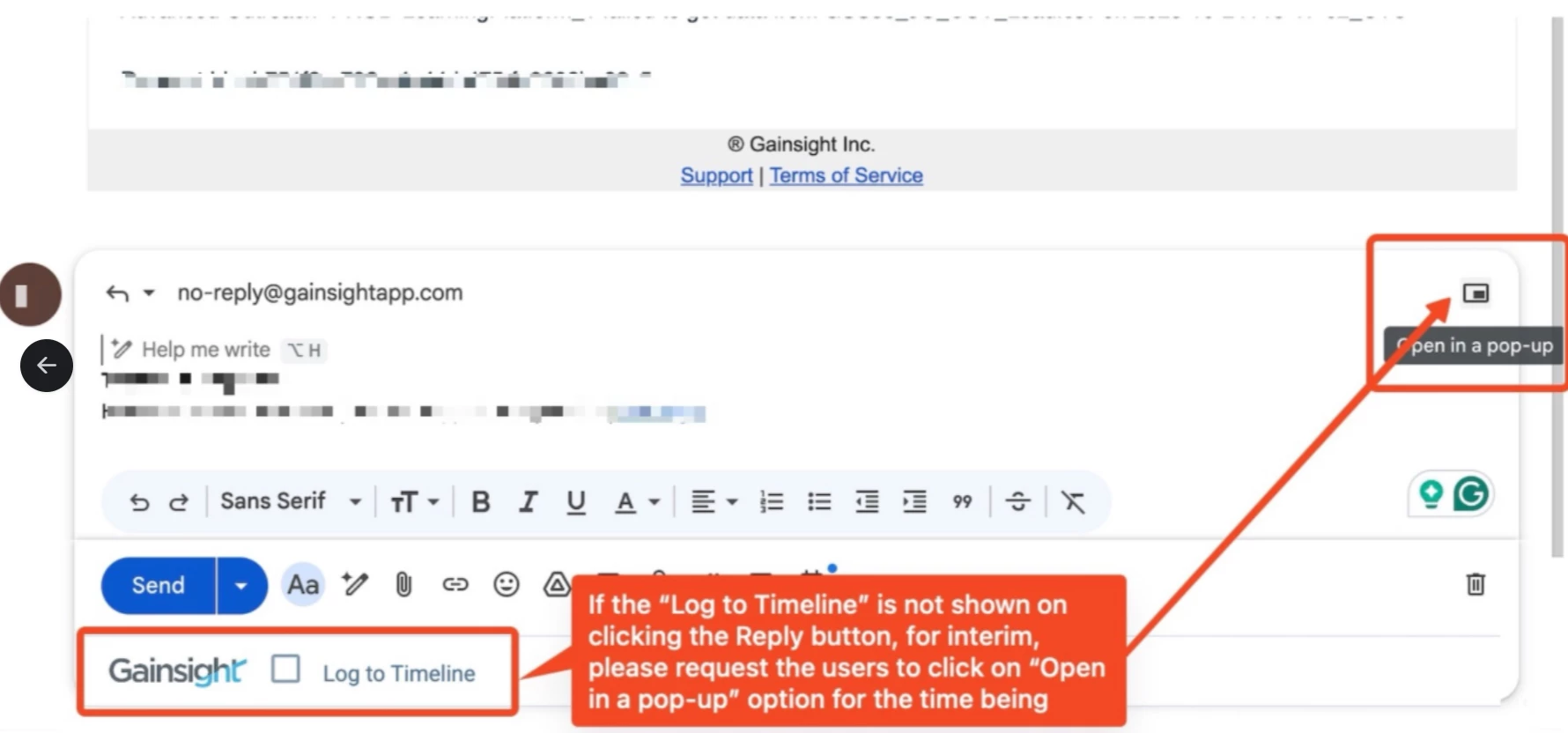Click recipient no-reply@gainsightapp.com
1568x733 pixels.
click(320, 292)
